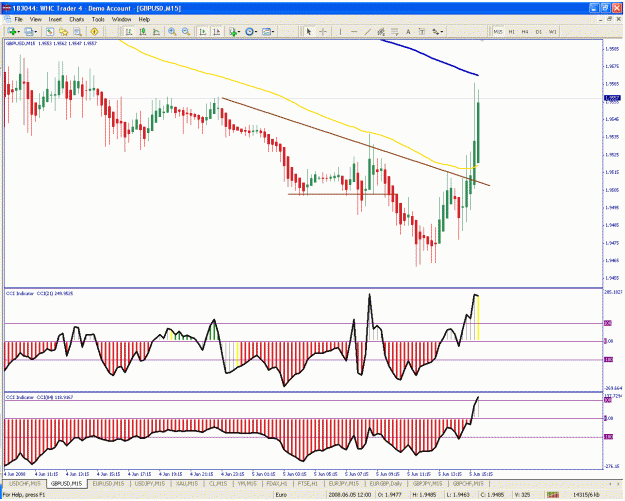Select the W1 timeframe button
The height and width of the screenshot is (501, 625).
pos(552,31)
